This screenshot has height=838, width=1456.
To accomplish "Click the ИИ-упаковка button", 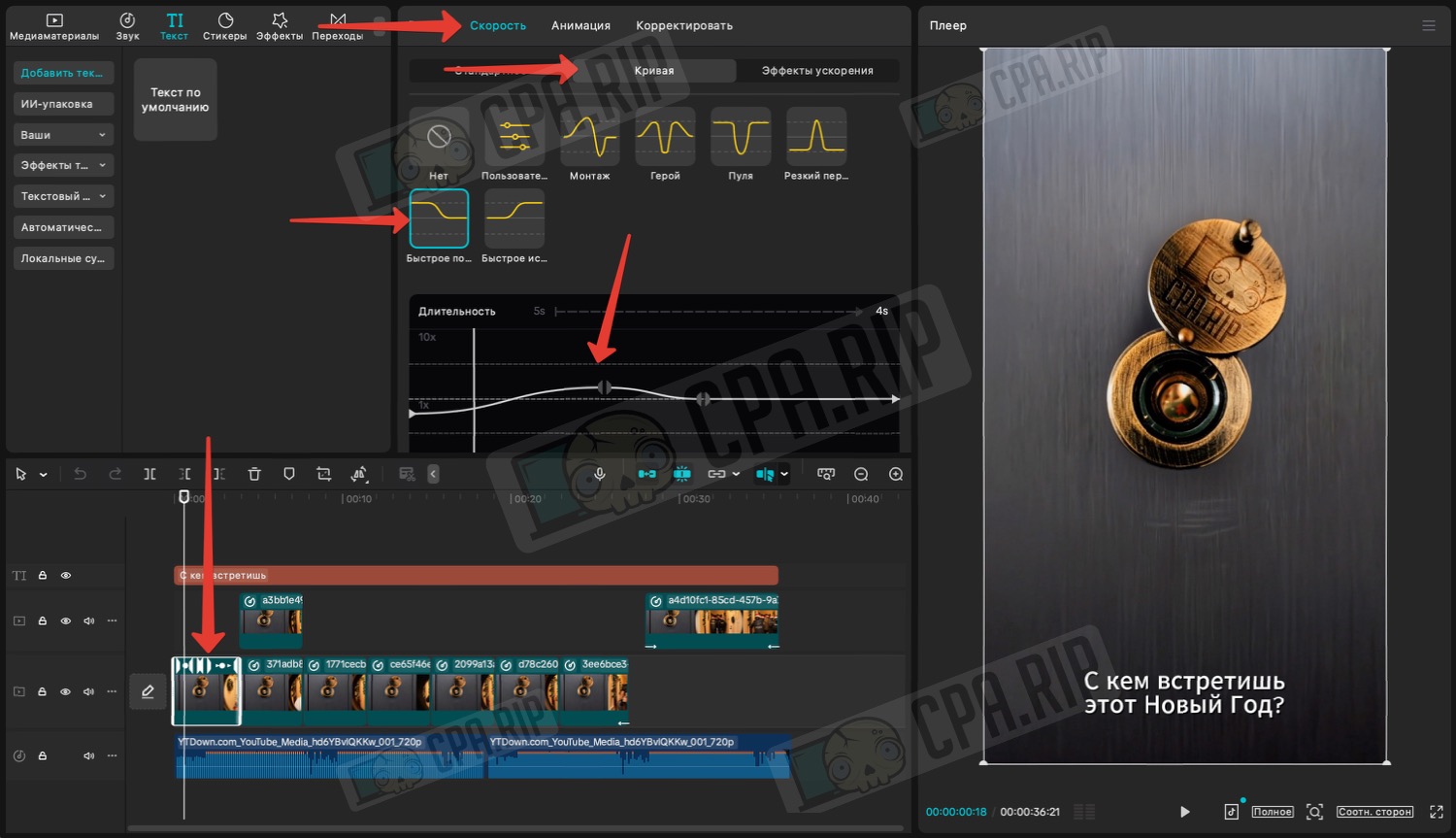I will [64, 104].
